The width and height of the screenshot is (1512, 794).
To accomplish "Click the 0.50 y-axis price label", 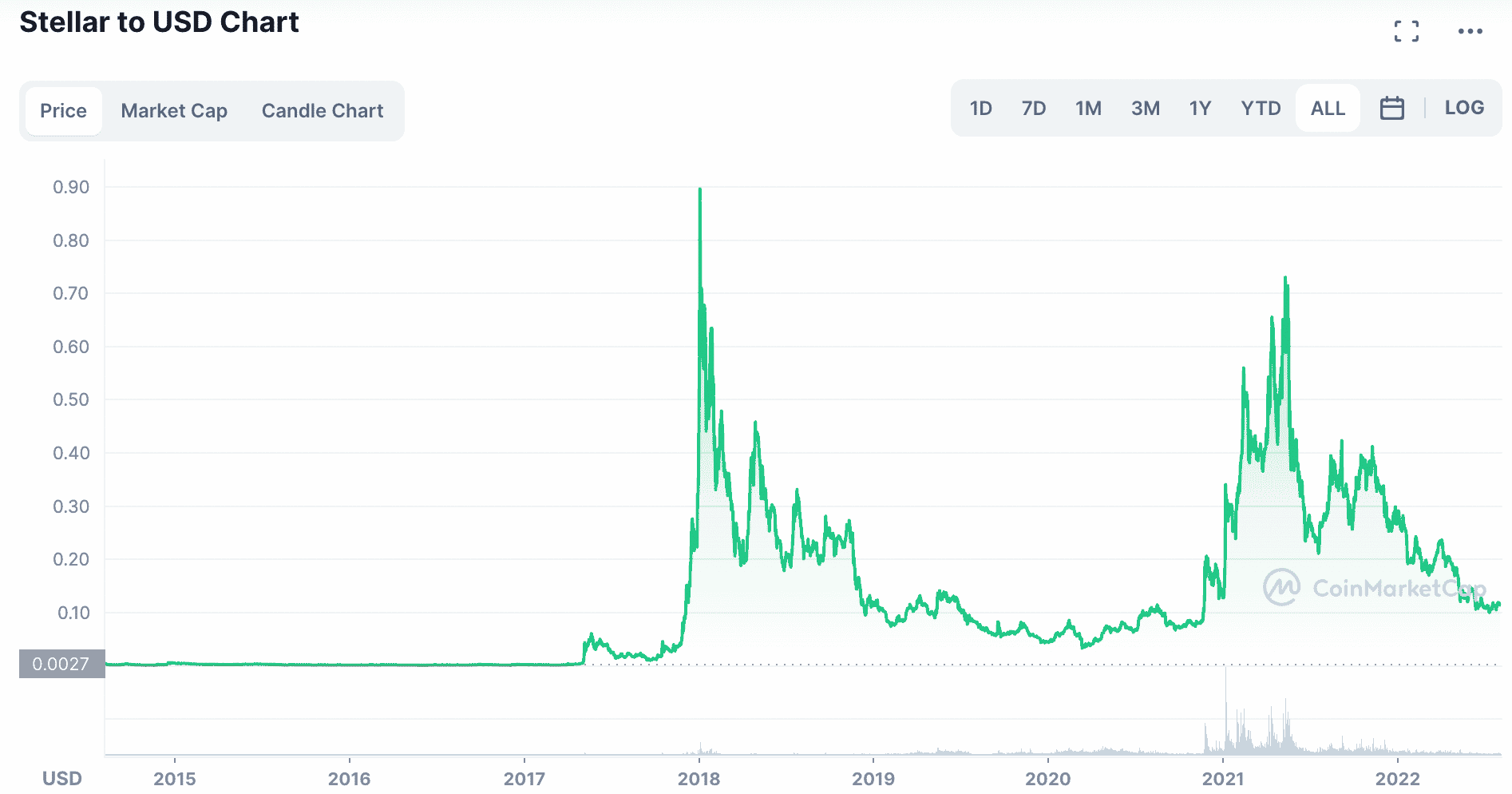I will click(x=71, y=399).
